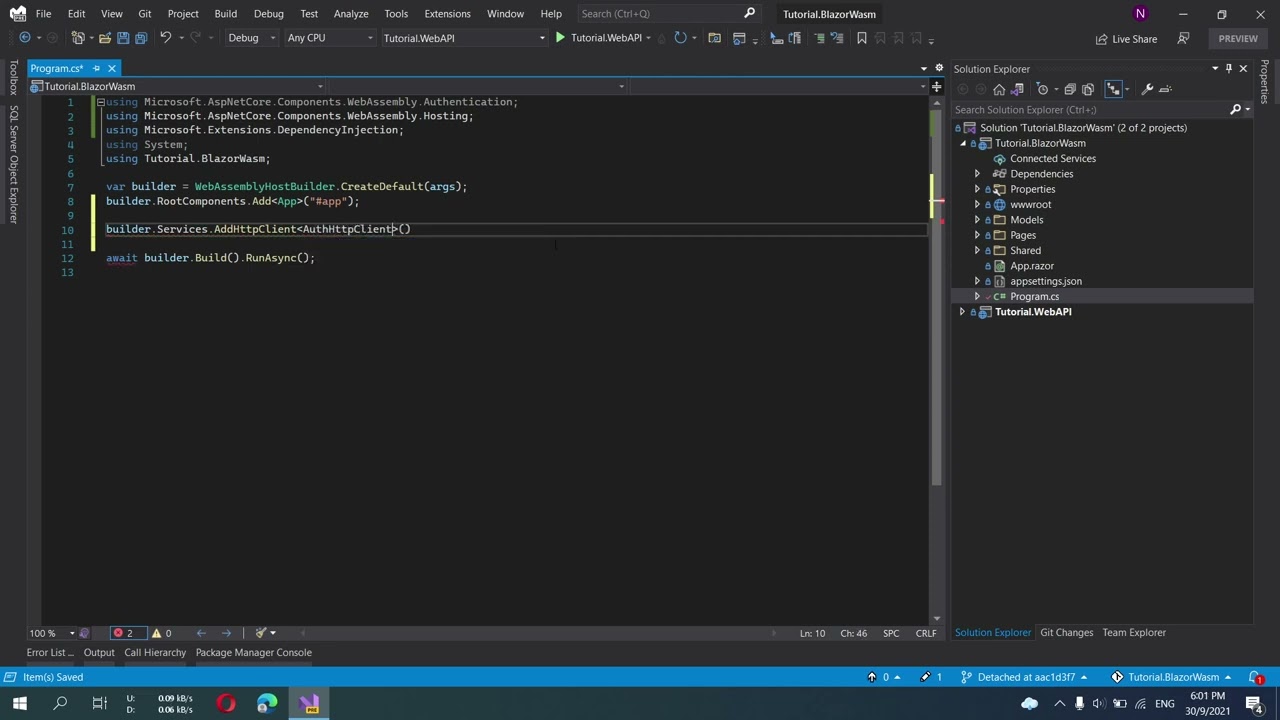Click the Solution Explorer Home icon

[999, 89]
